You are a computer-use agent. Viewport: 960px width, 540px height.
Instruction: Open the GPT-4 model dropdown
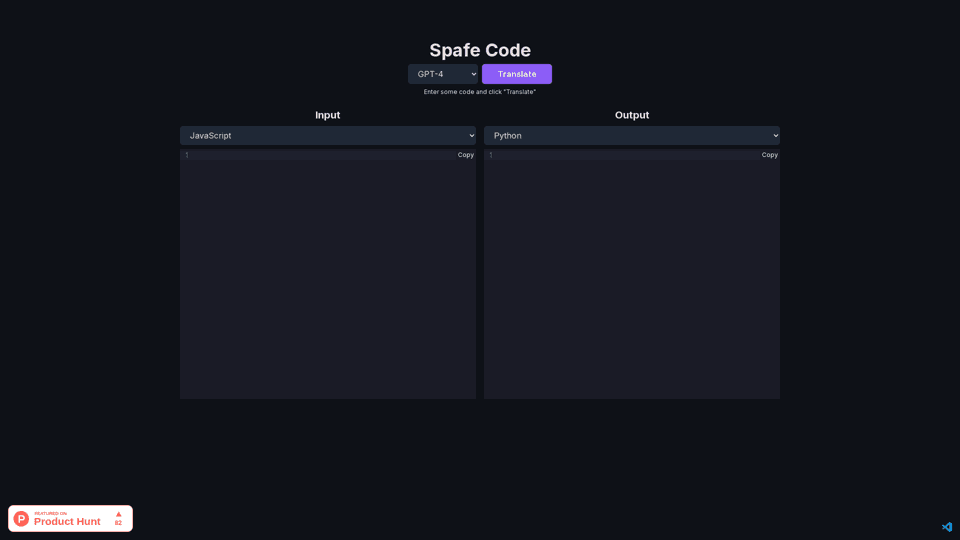tap(443, 74)
